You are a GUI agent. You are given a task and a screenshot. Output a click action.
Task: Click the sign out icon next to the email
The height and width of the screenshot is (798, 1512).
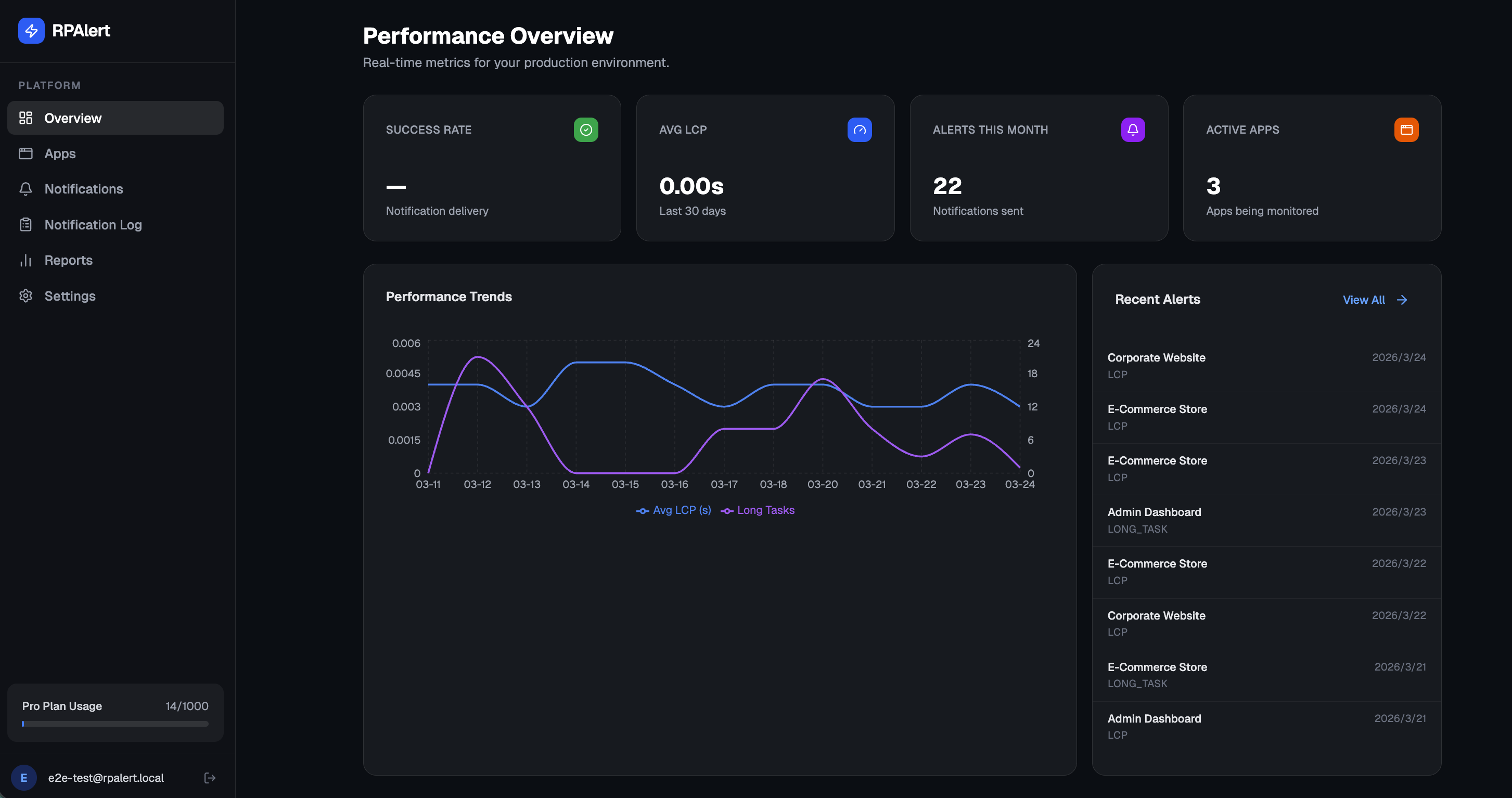(210, 778)
